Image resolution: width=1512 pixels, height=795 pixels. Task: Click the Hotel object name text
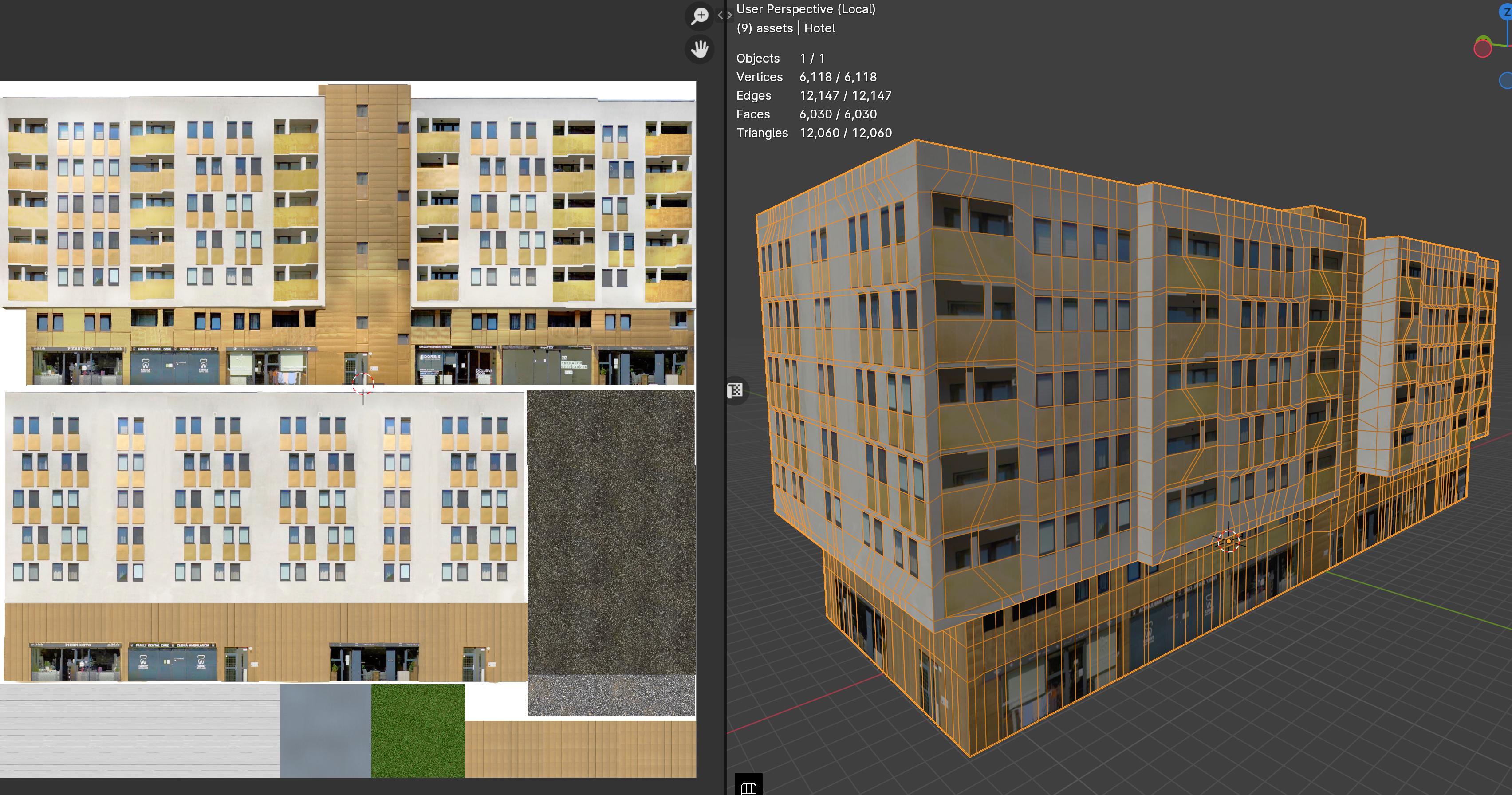click(819, 28)
